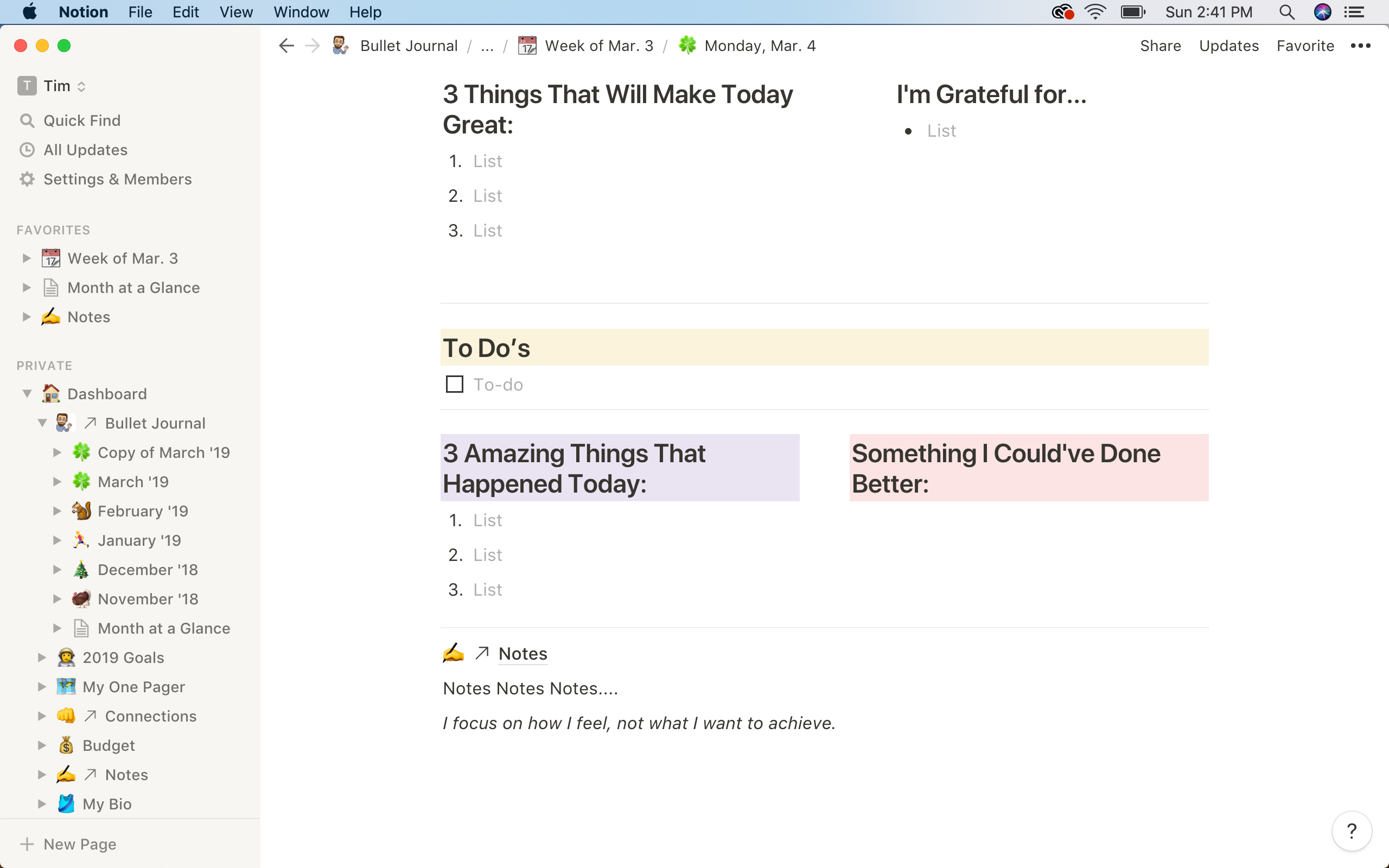Expand Notes under Favorites
The width and height of the screenshot is (1389, 868).
coord(27,317)
